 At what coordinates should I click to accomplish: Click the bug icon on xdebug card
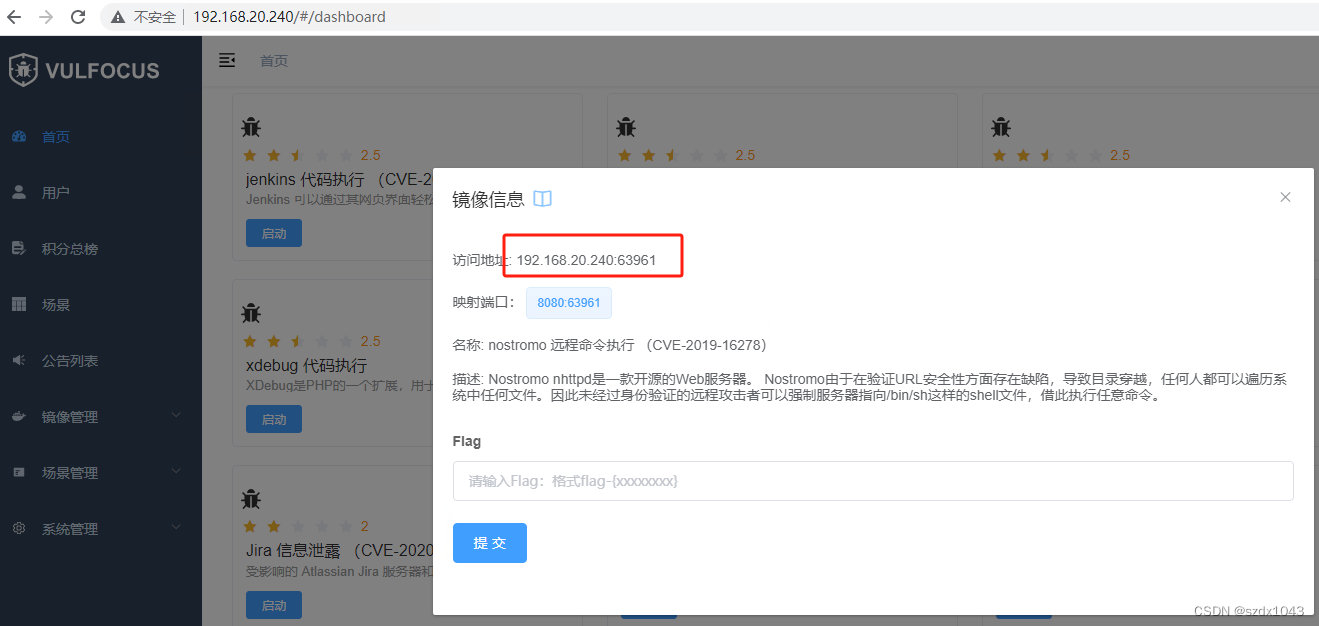coord(251,313)
